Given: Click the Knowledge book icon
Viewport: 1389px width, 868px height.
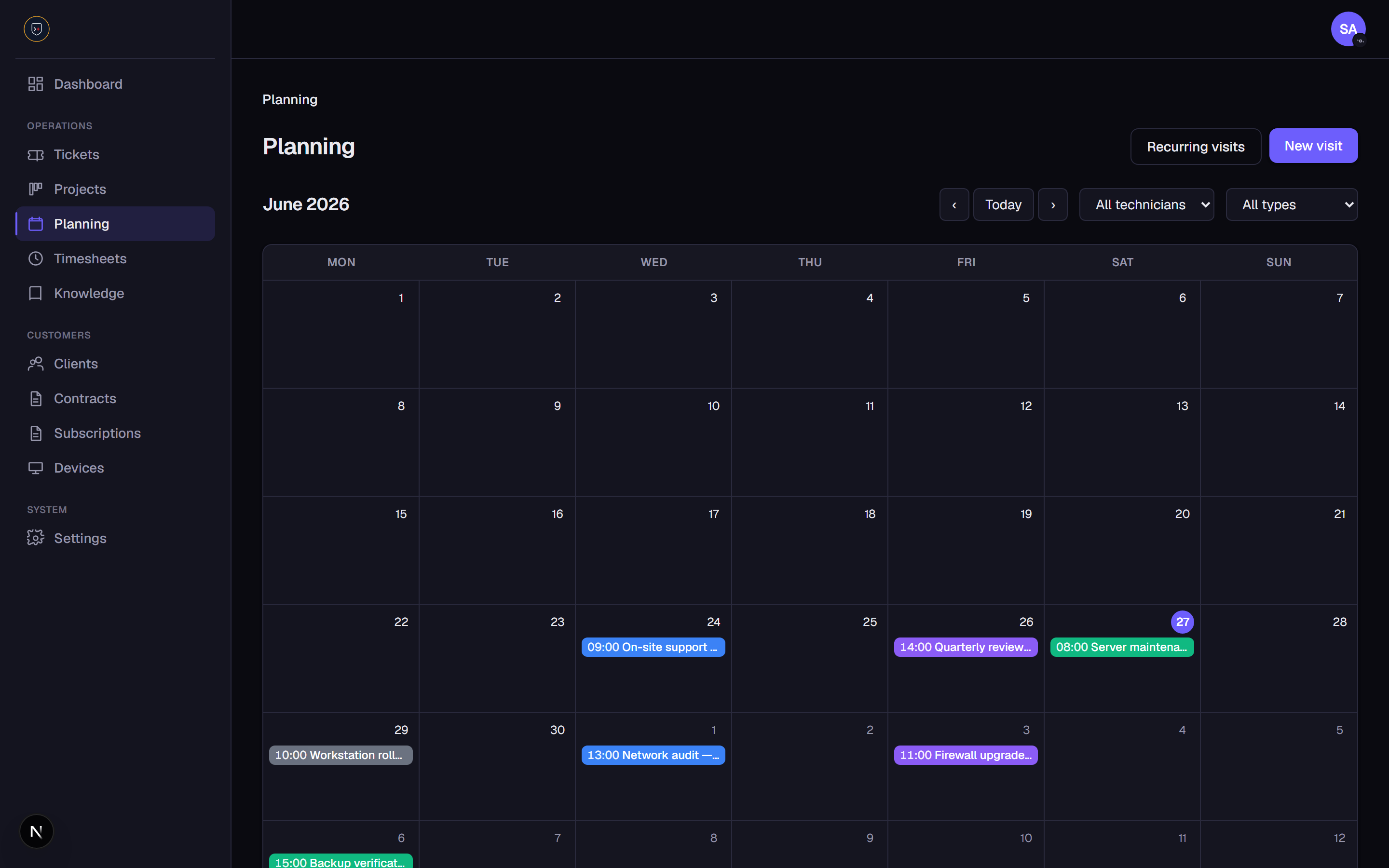Looking at the screenshot, I should point(36,293).
